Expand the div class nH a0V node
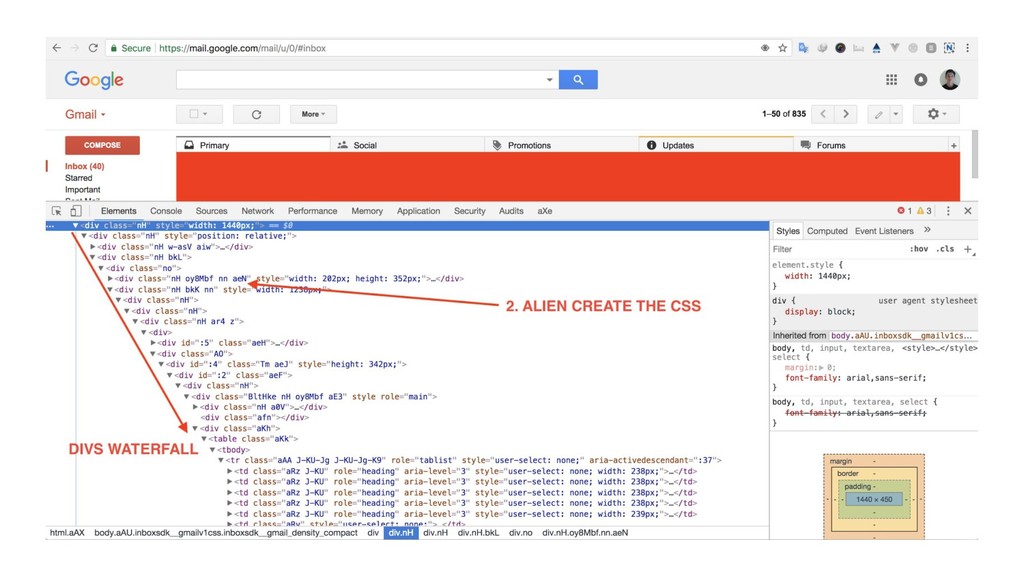 click(195, 407)
